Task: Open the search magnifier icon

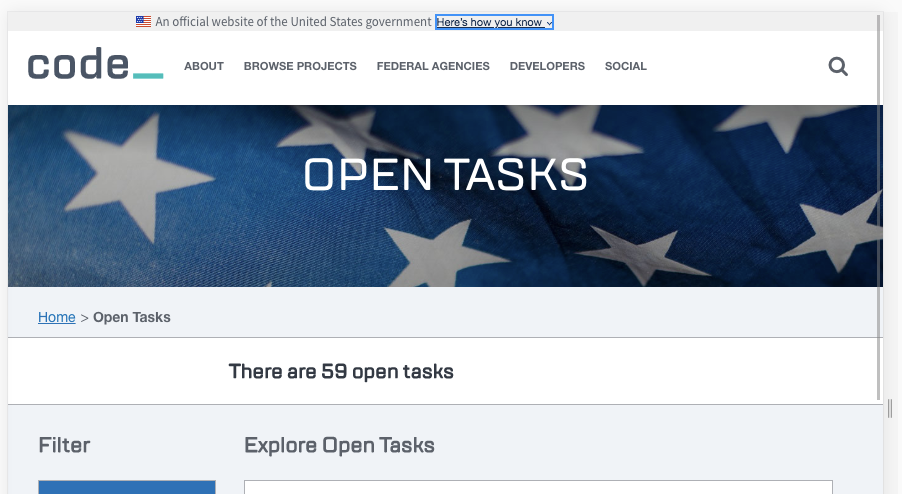Action: (838, 67)
